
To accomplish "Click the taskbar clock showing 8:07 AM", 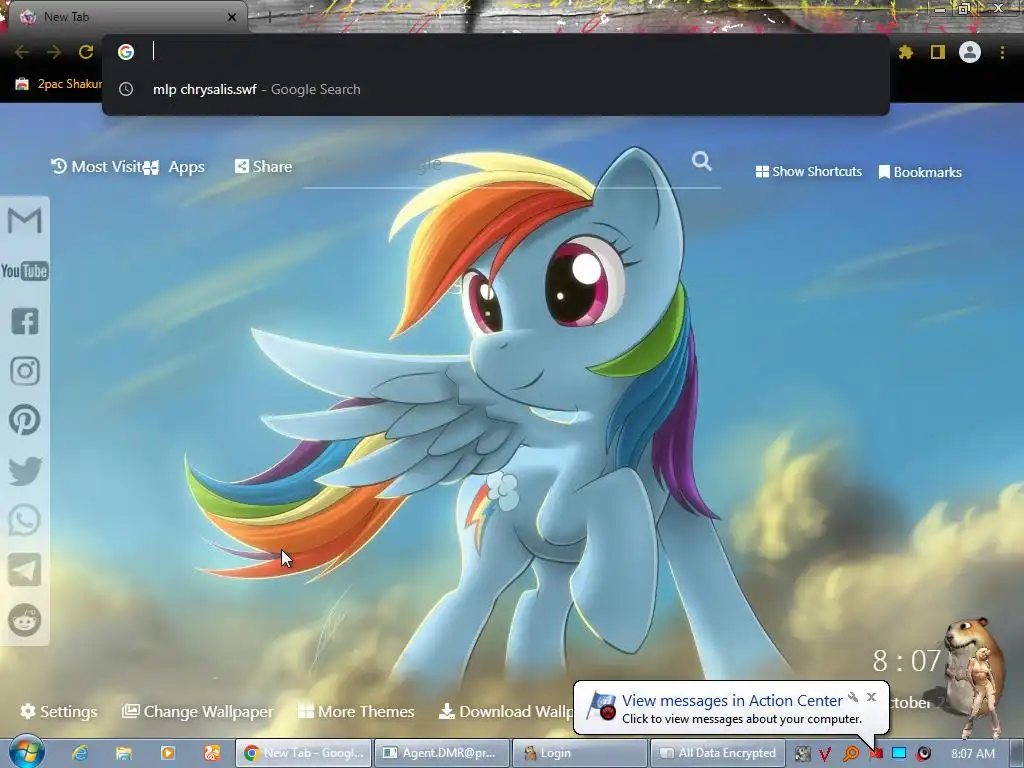I will tap(973, 753).
